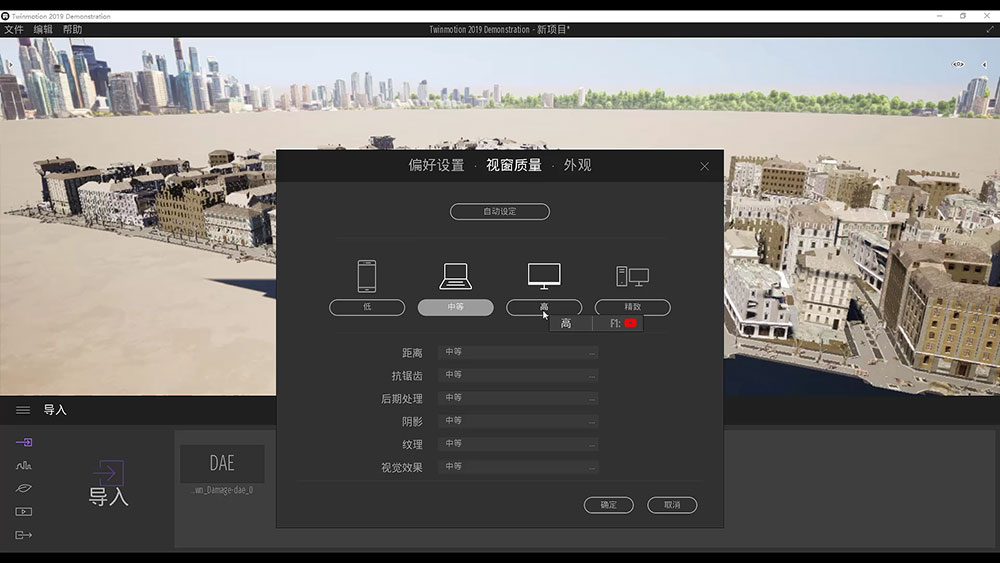Image resolution: width=1000 pixels, height=563 pixels.
Task: Select the 低 quality preset
Action: 367,308
